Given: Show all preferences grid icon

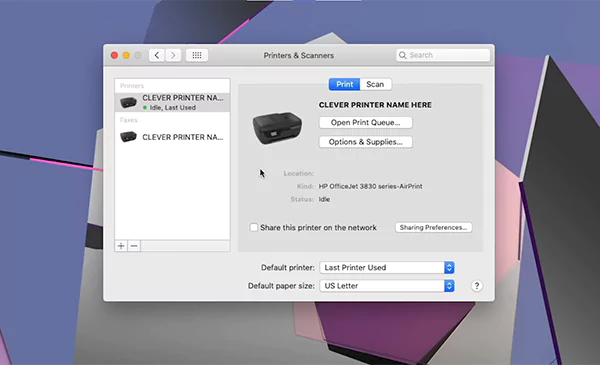Looking at the screenshot, I should point(197,55).
